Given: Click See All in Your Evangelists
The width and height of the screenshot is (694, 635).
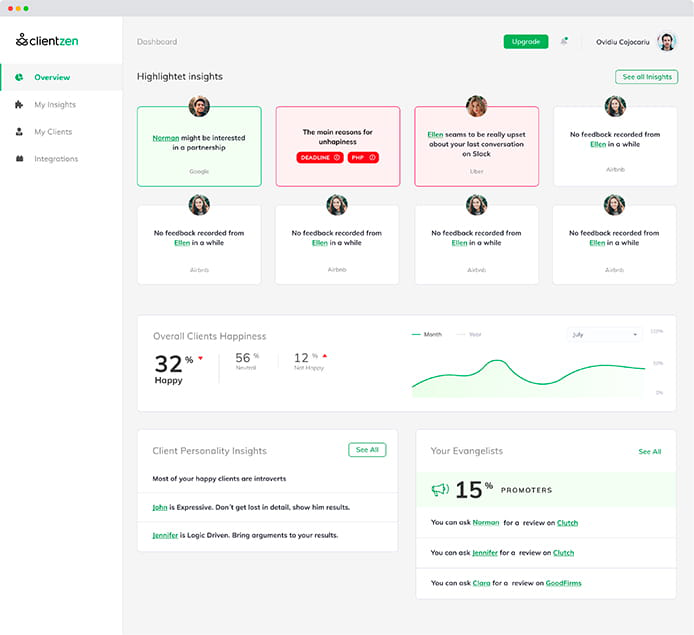Looking at the screenshot, I should click(649, 452).
